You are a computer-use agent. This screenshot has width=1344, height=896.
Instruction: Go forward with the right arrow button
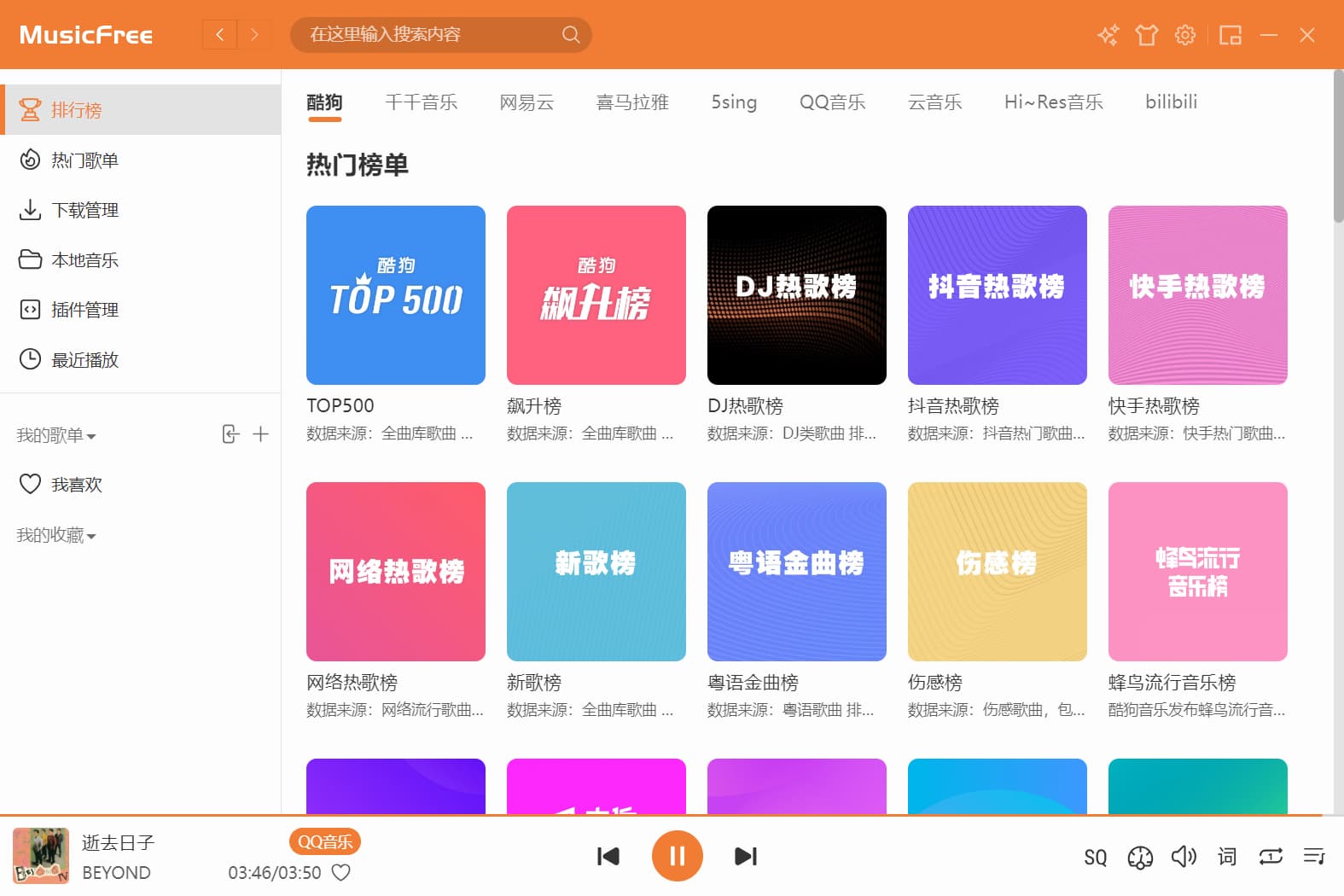tap(253, 35)
